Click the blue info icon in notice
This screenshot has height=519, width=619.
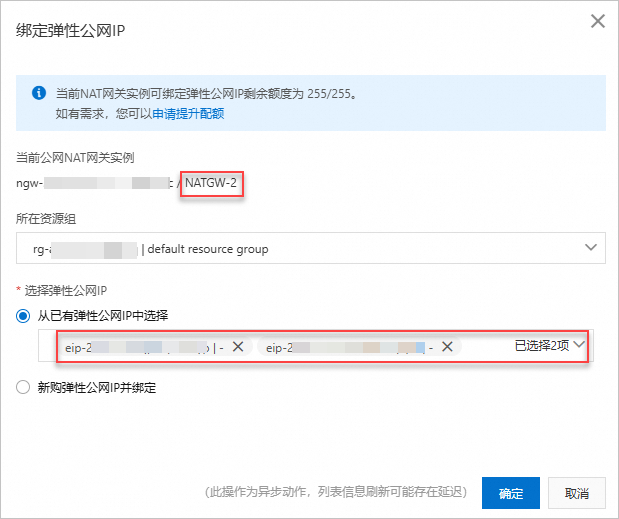39,93
